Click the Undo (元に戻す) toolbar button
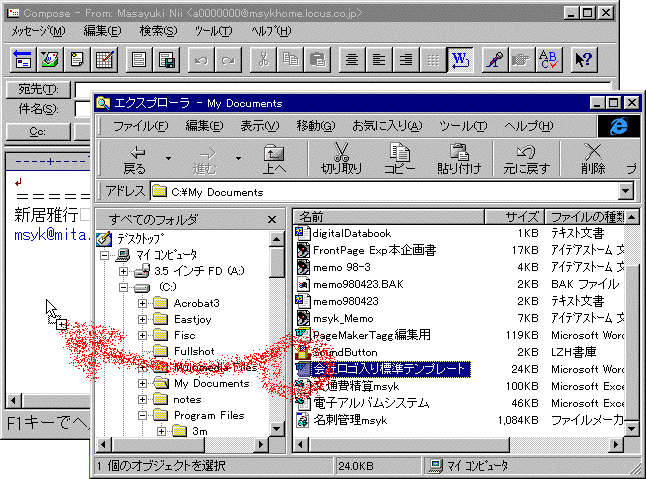Viewport: 646px width, 479px height. pos(524,158)
